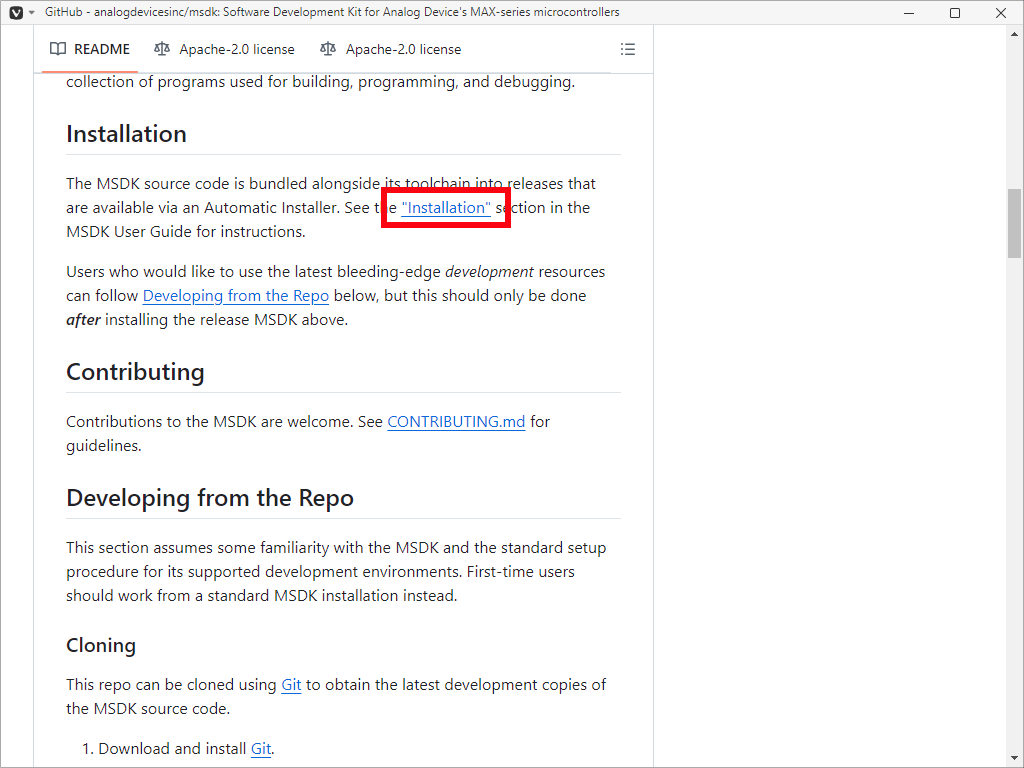Image resolution: width=1024 pixels, height=768 pixels.
Task: Follow the "Installation" user guide link
Action: tap(446, 208)
